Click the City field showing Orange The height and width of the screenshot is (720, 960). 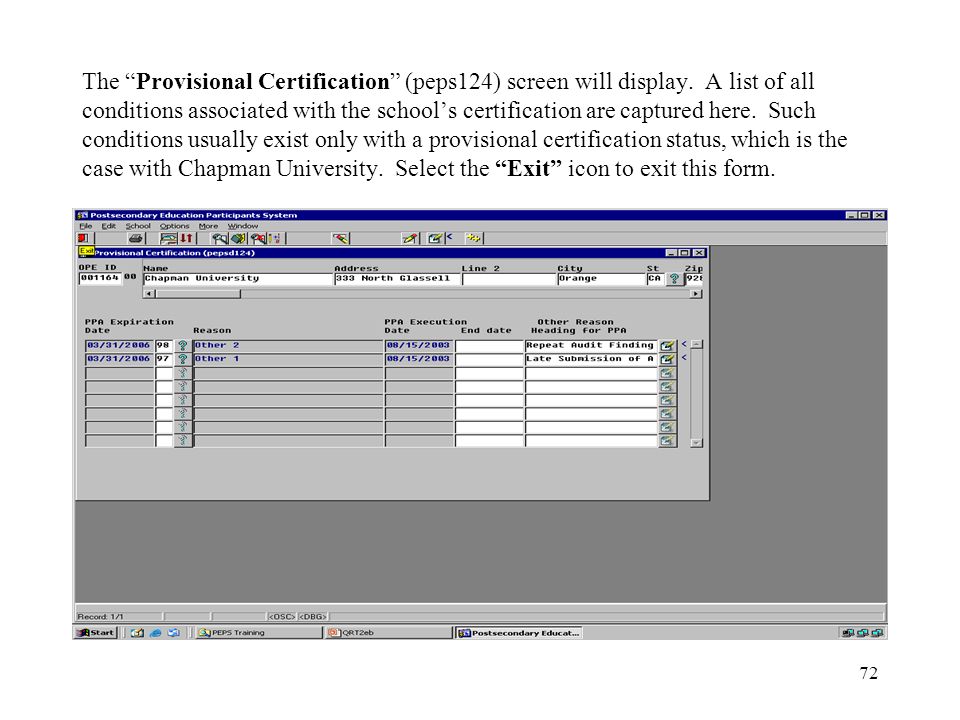[x=601, y=279]
